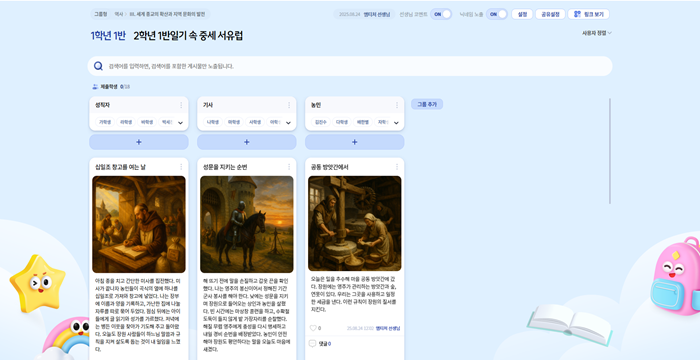The height and width of the screenshot is (360, 700).
Task: Click the 그룹 추가 button
Action: click(x=427, y=105)
